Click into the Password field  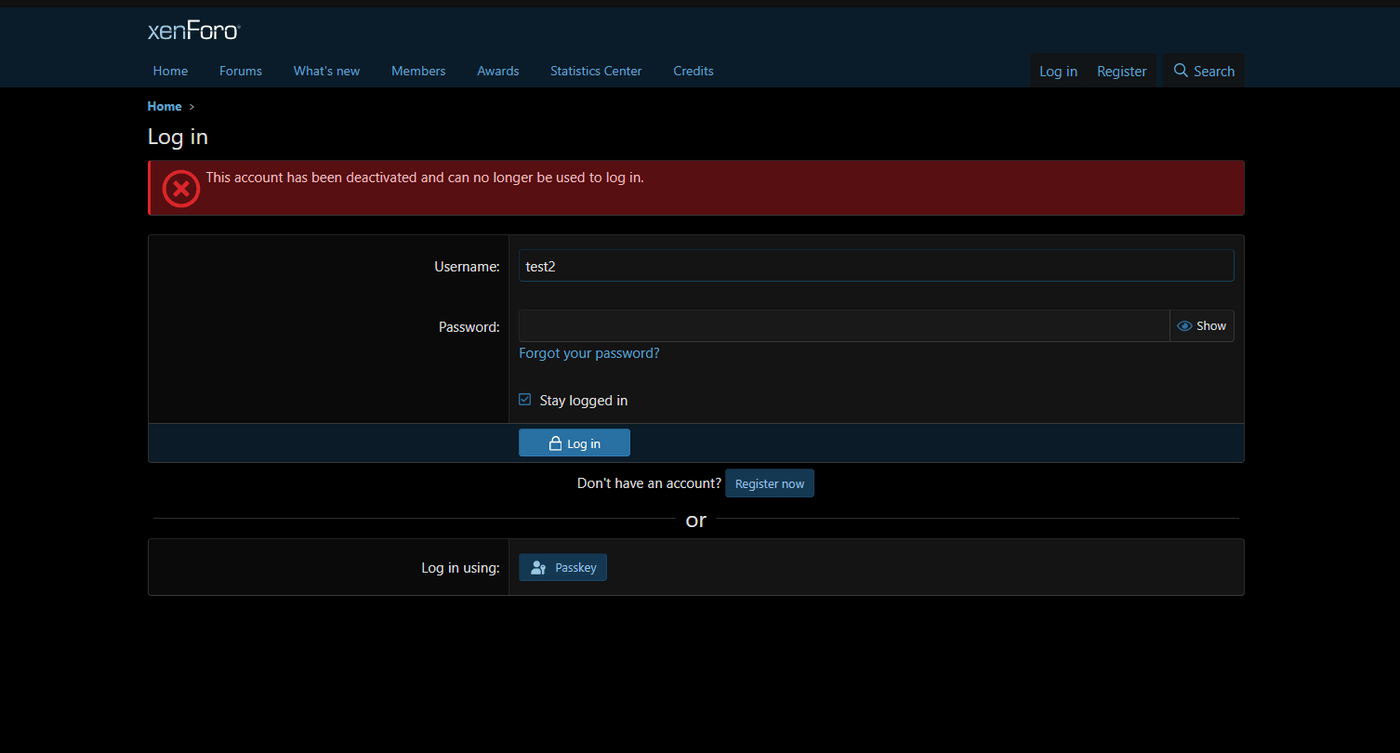(x=843, y=326)
